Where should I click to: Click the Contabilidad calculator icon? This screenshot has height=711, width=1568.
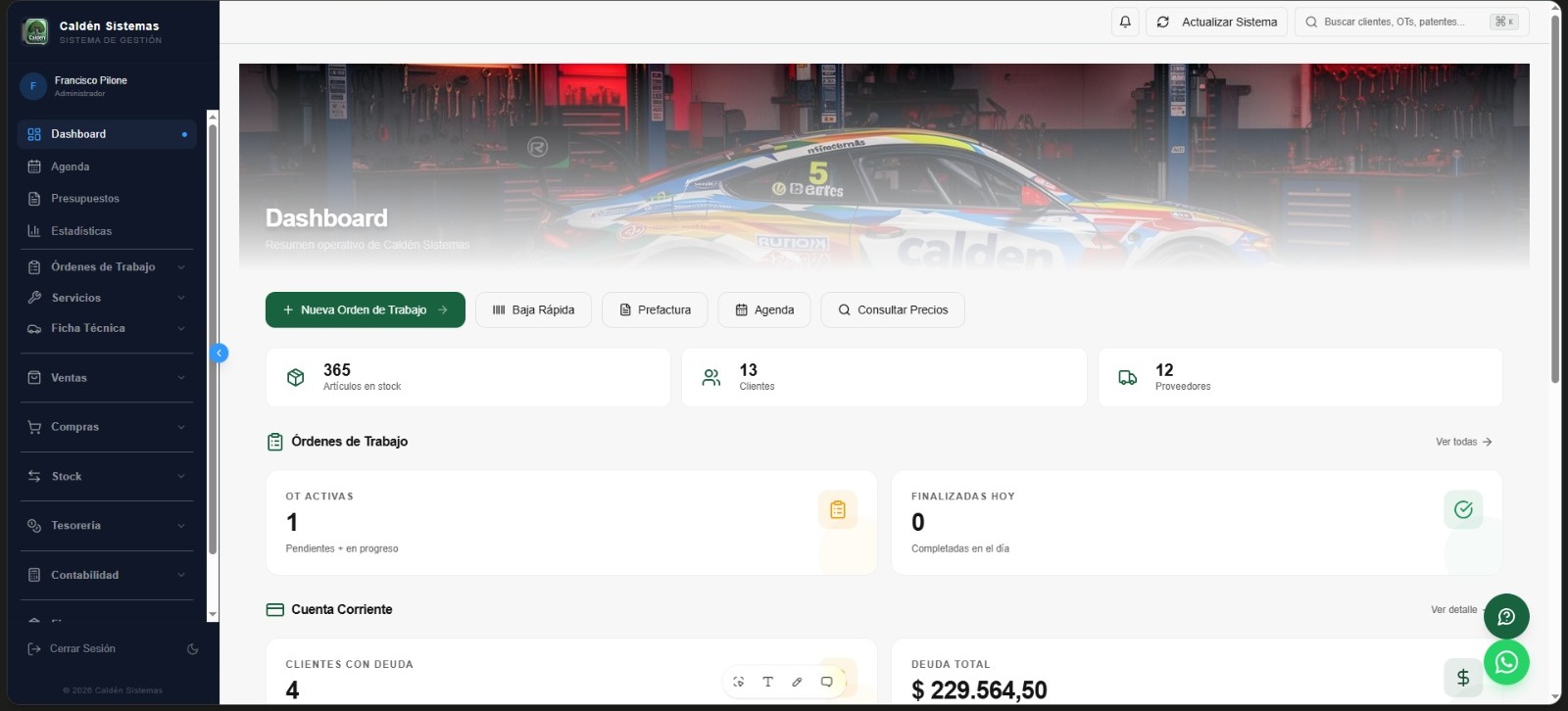point(34,575)
